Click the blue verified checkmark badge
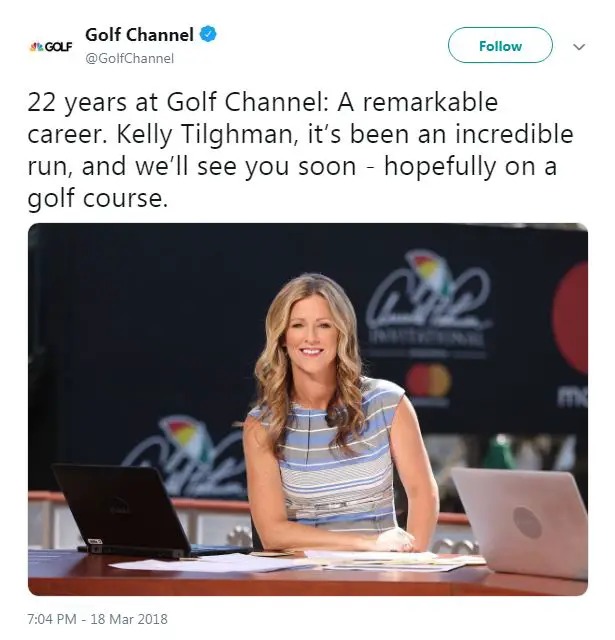Viewport: 615px width, 640px height. tap(208, 34)
